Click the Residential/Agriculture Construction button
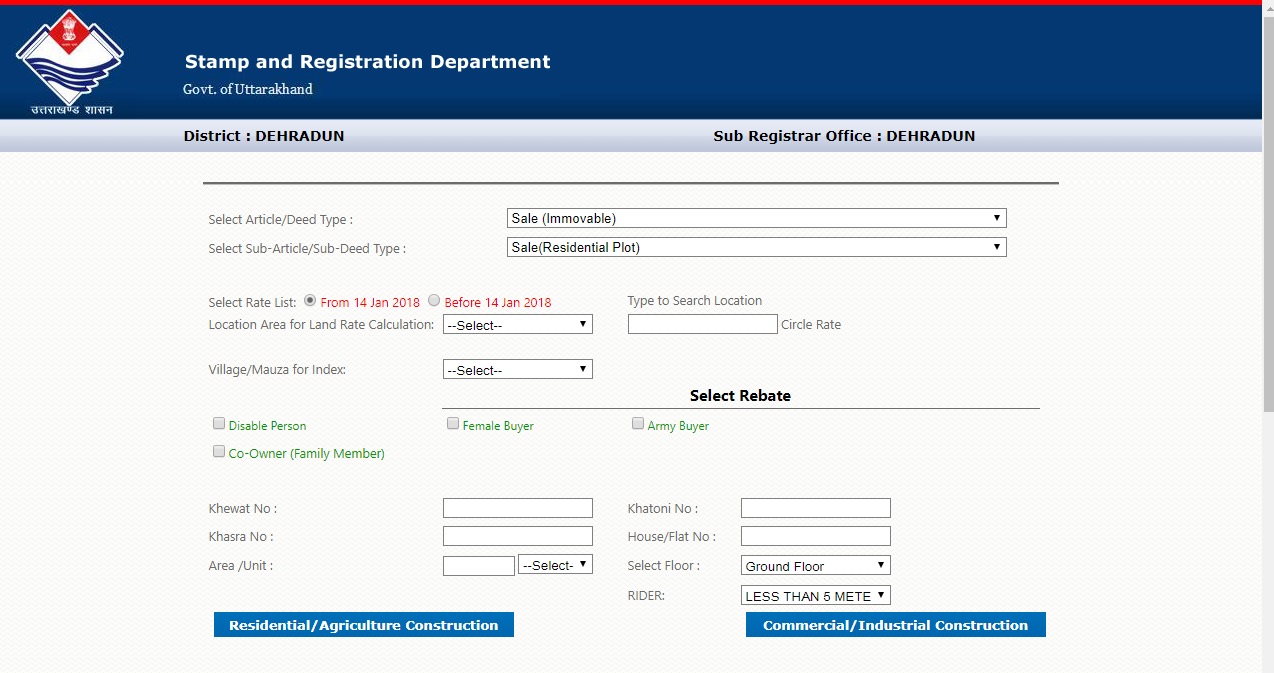The width and height of the screenshot is (1274, 673). tap(362, 624)
